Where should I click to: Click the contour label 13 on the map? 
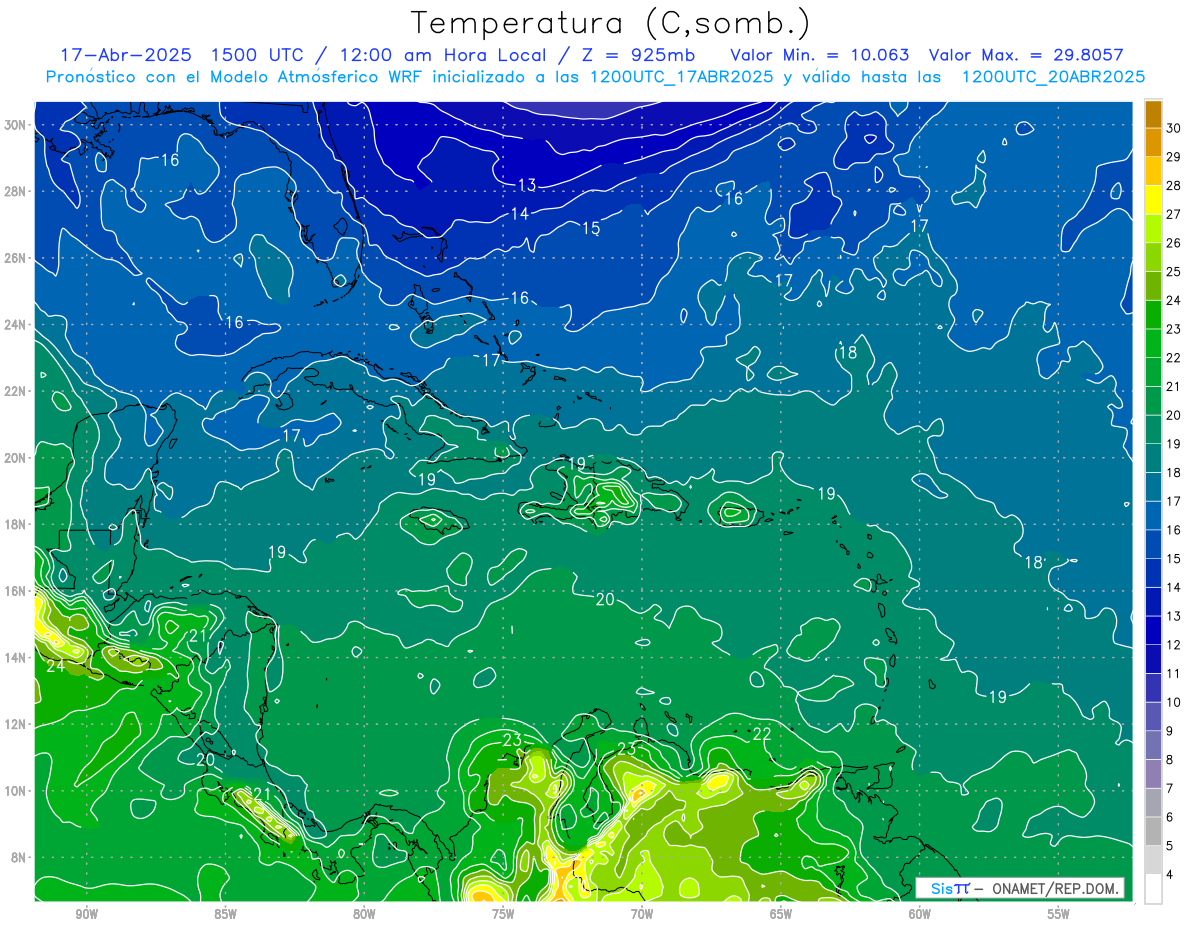pyautogui.click(x=527, y=185)
